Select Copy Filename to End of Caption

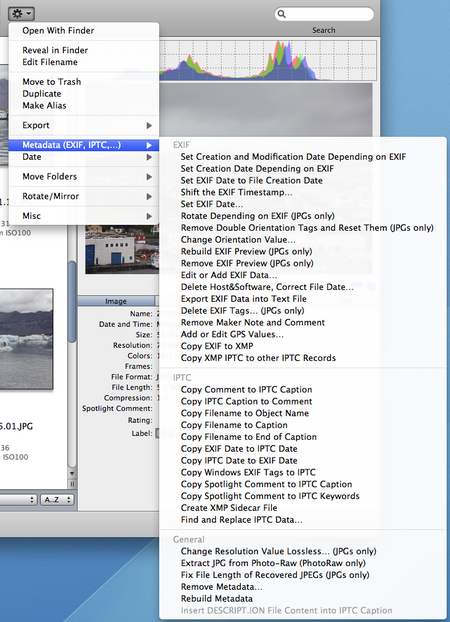point(303,437)
